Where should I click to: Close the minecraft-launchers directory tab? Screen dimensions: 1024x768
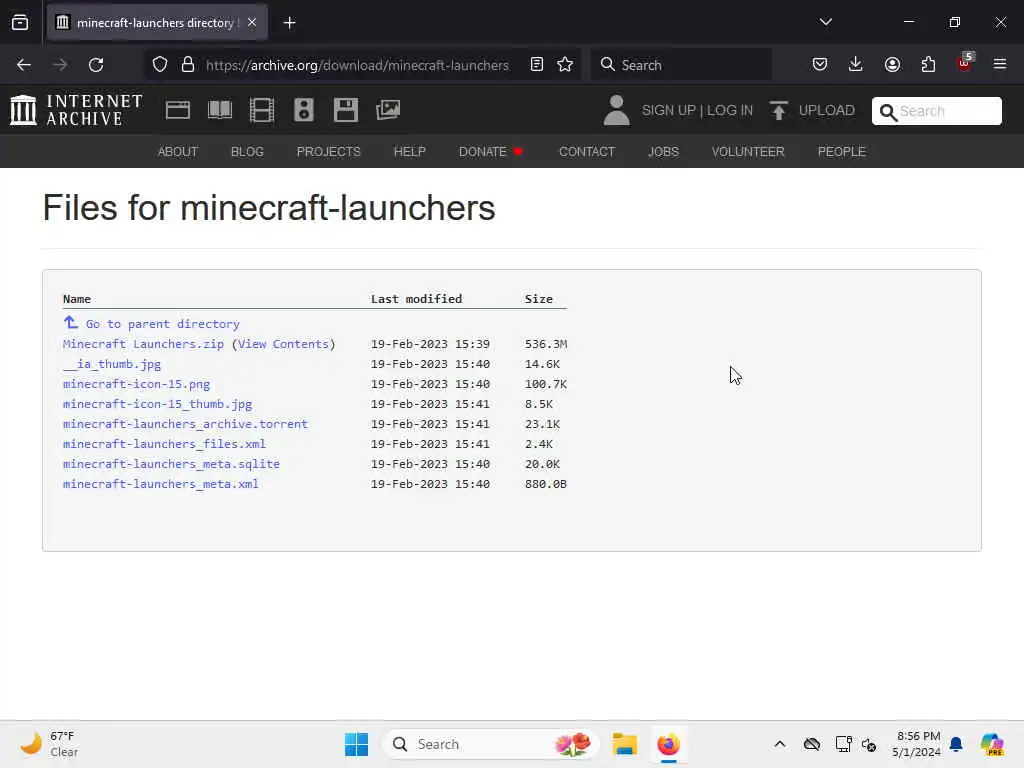tap(252, 23)
